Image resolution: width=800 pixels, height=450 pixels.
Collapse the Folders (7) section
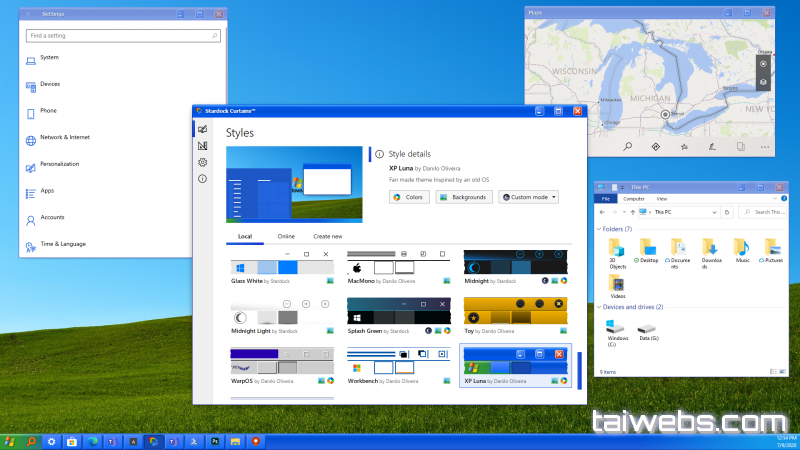599,229
